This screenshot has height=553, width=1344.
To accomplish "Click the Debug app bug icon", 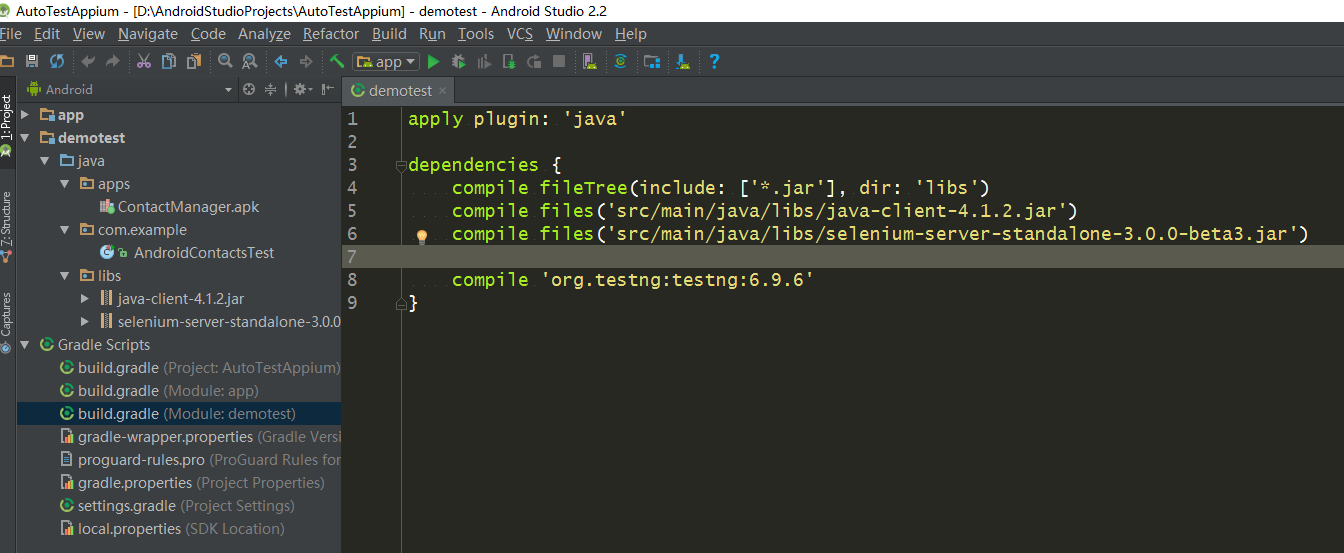I will click(x=458, y=61).
